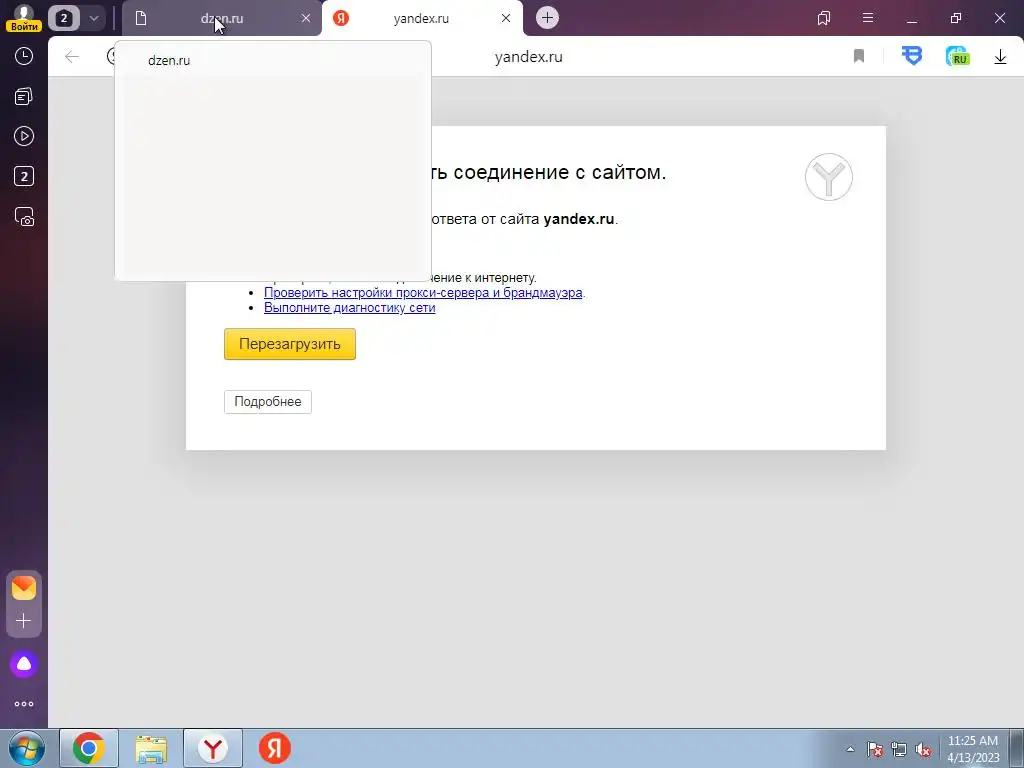Image resolution: width=1024 pixels, height=768 pixels.
Task: Open Yandex Mail in the sidebar
Action: click(24, 588)
